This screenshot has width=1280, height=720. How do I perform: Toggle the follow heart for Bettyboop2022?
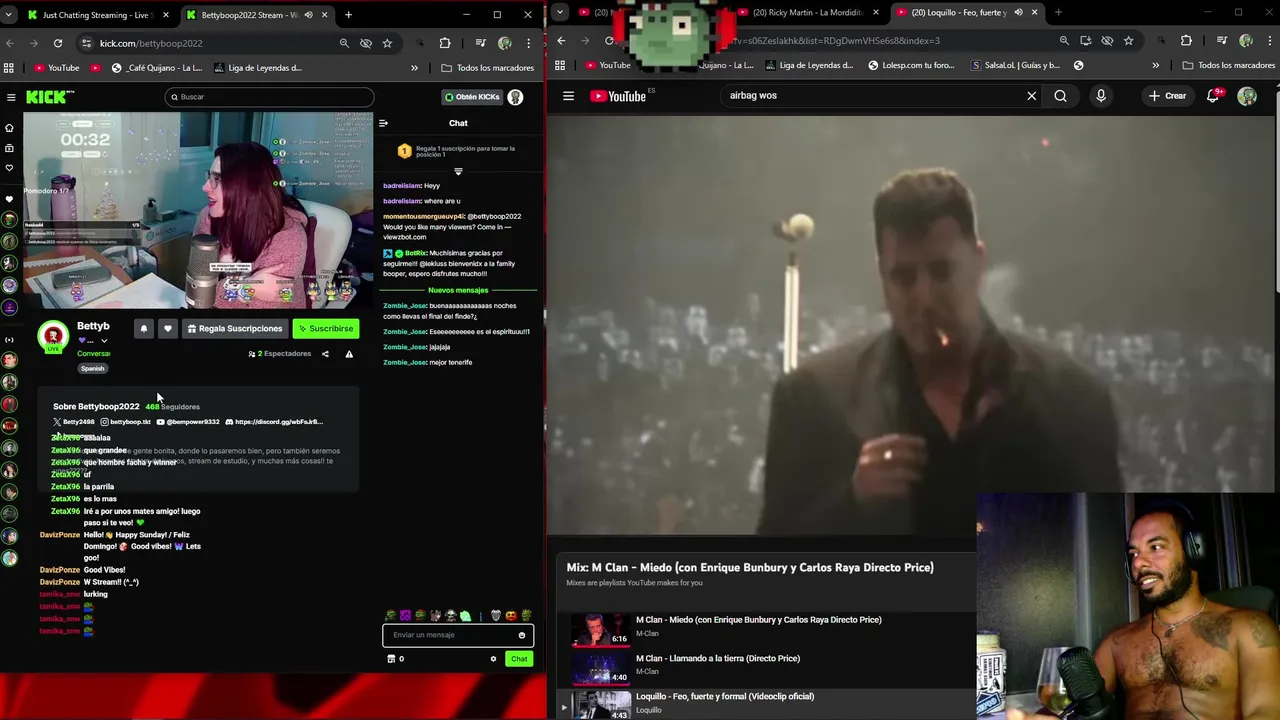[x=168, y=328]
